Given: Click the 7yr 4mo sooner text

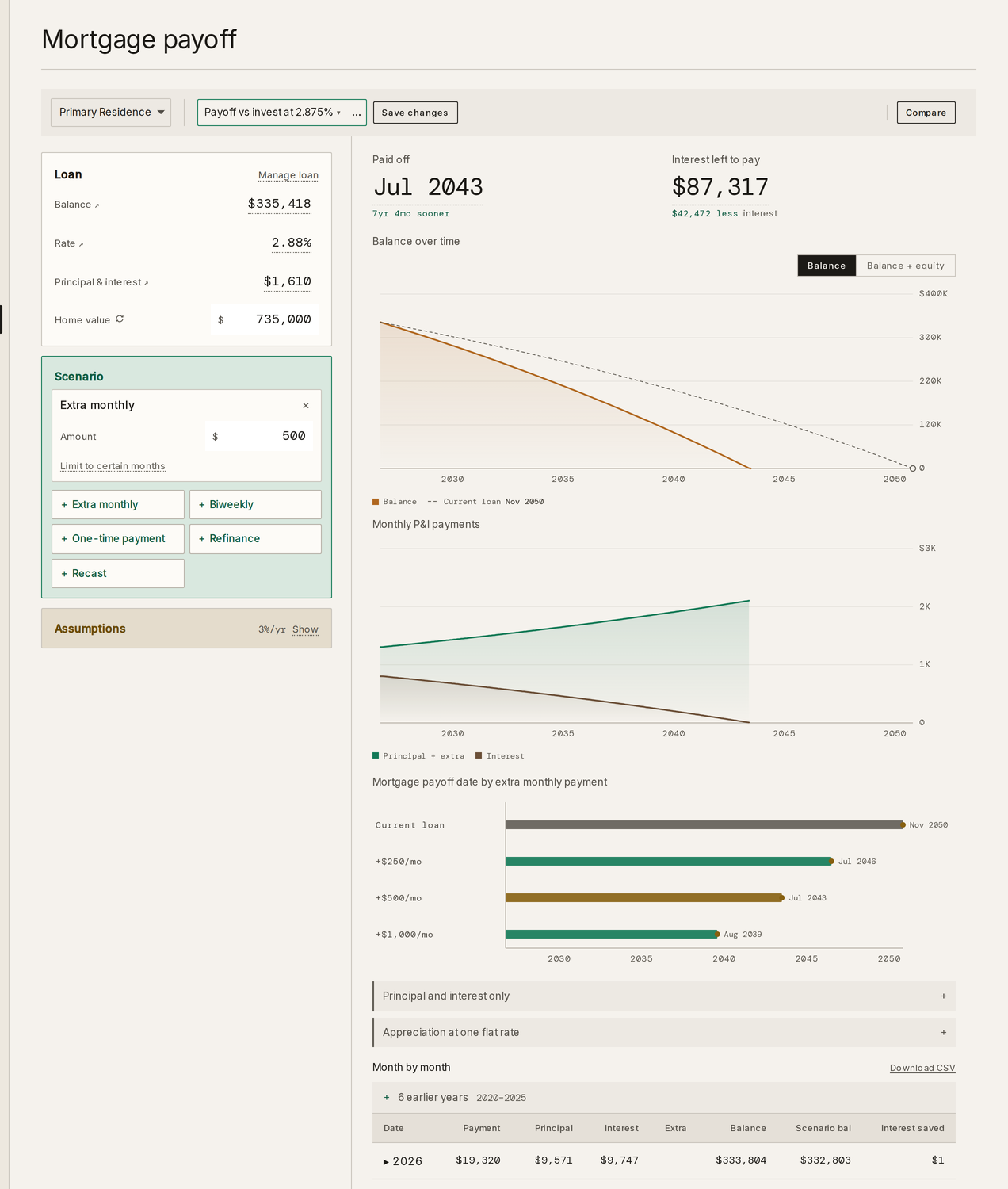Looking at the screenshot, I should 410,214.
